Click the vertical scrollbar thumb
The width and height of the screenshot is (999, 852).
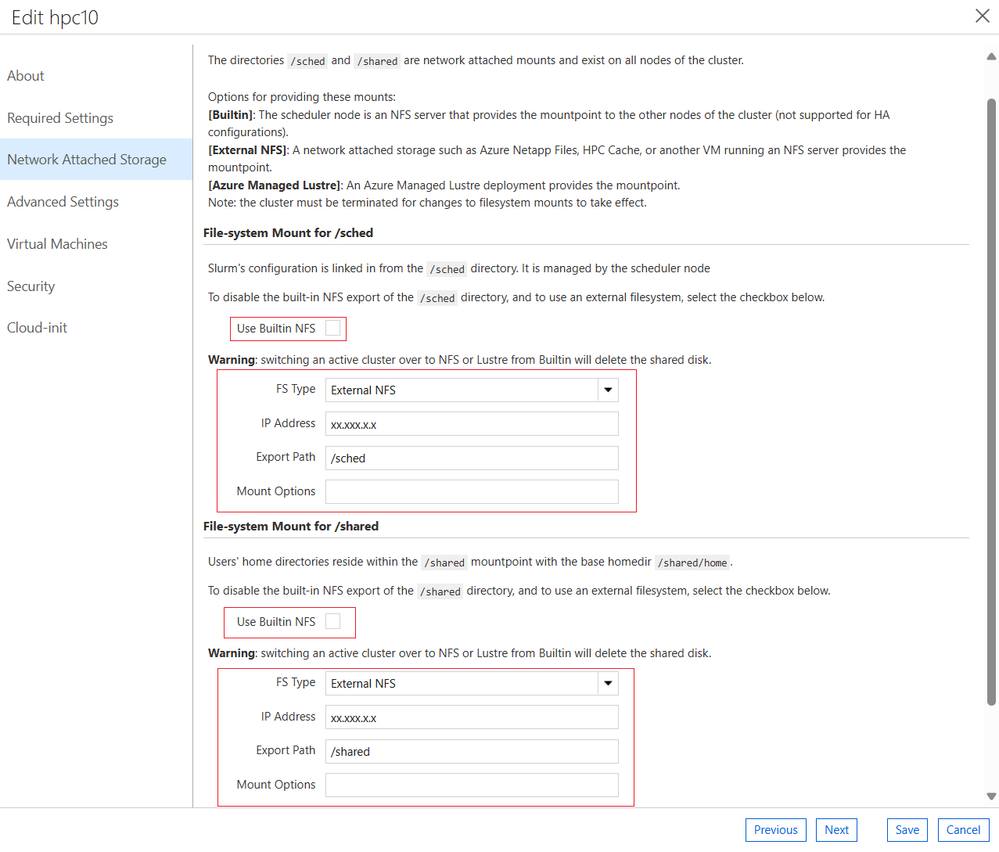tap(991, 401)
